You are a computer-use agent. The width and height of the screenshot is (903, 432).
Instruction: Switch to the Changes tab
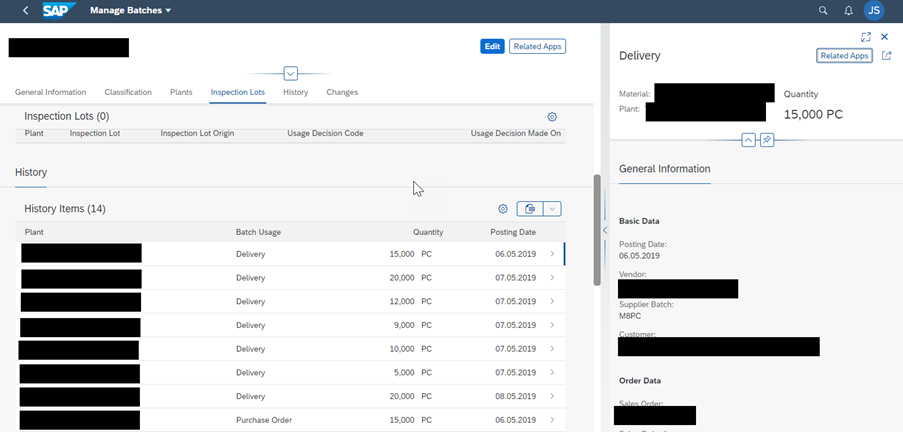tap(342, 92)
